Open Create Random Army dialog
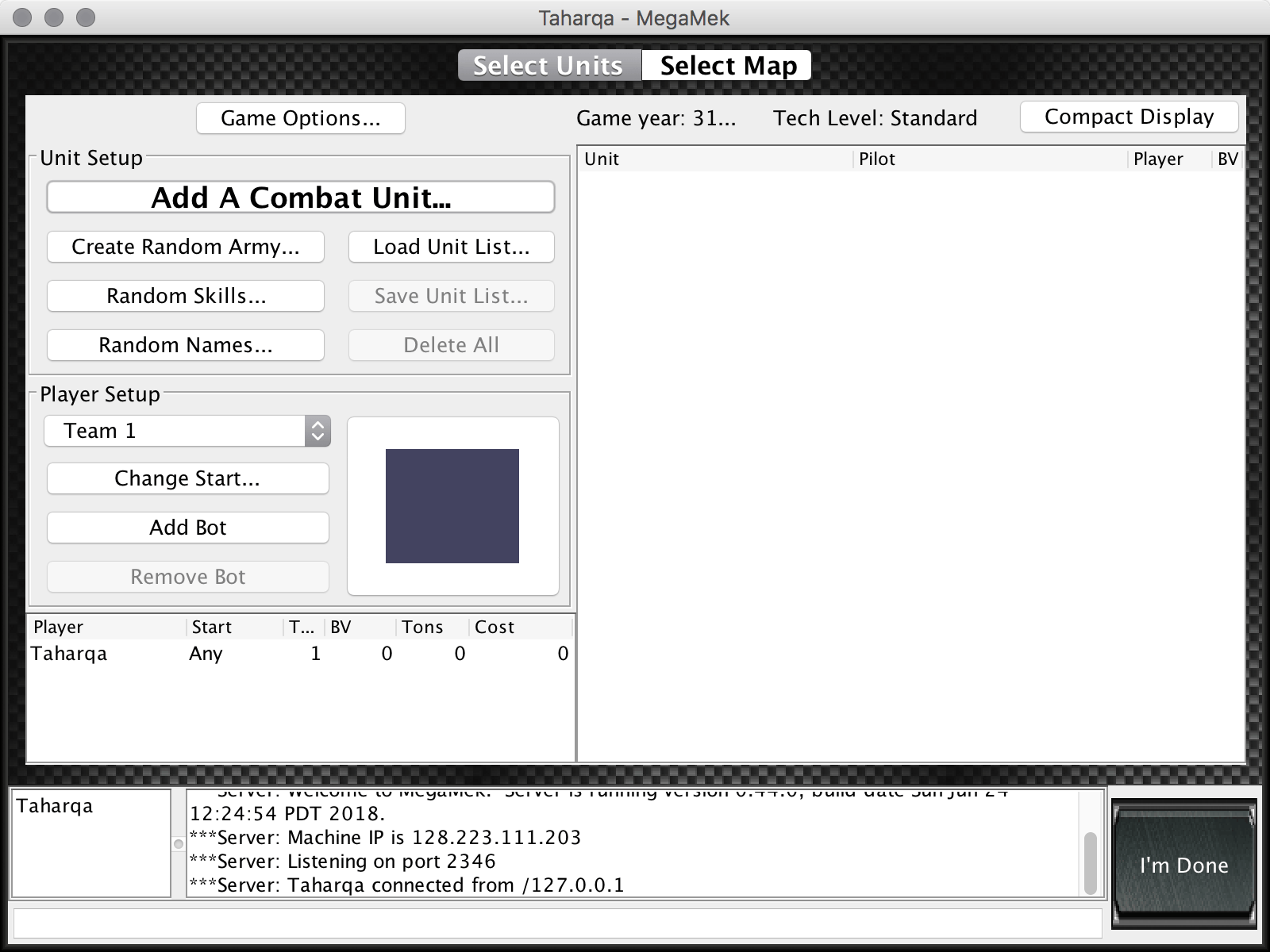 pos(186,247)
